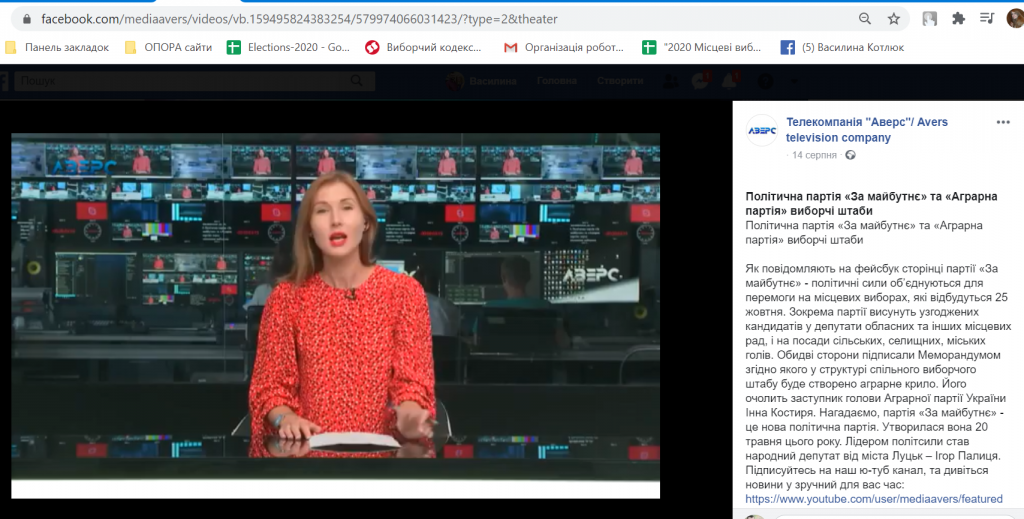Open the Chrome extensions puzzle icon
Screen dimensions: 1024x519
point(958,18)
